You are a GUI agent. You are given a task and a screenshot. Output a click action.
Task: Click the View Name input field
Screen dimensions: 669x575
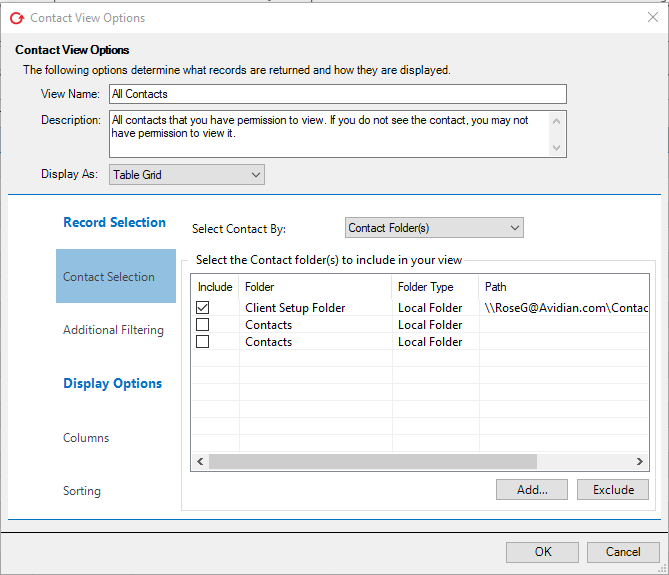pyautogui.click(x=337, y=94)
